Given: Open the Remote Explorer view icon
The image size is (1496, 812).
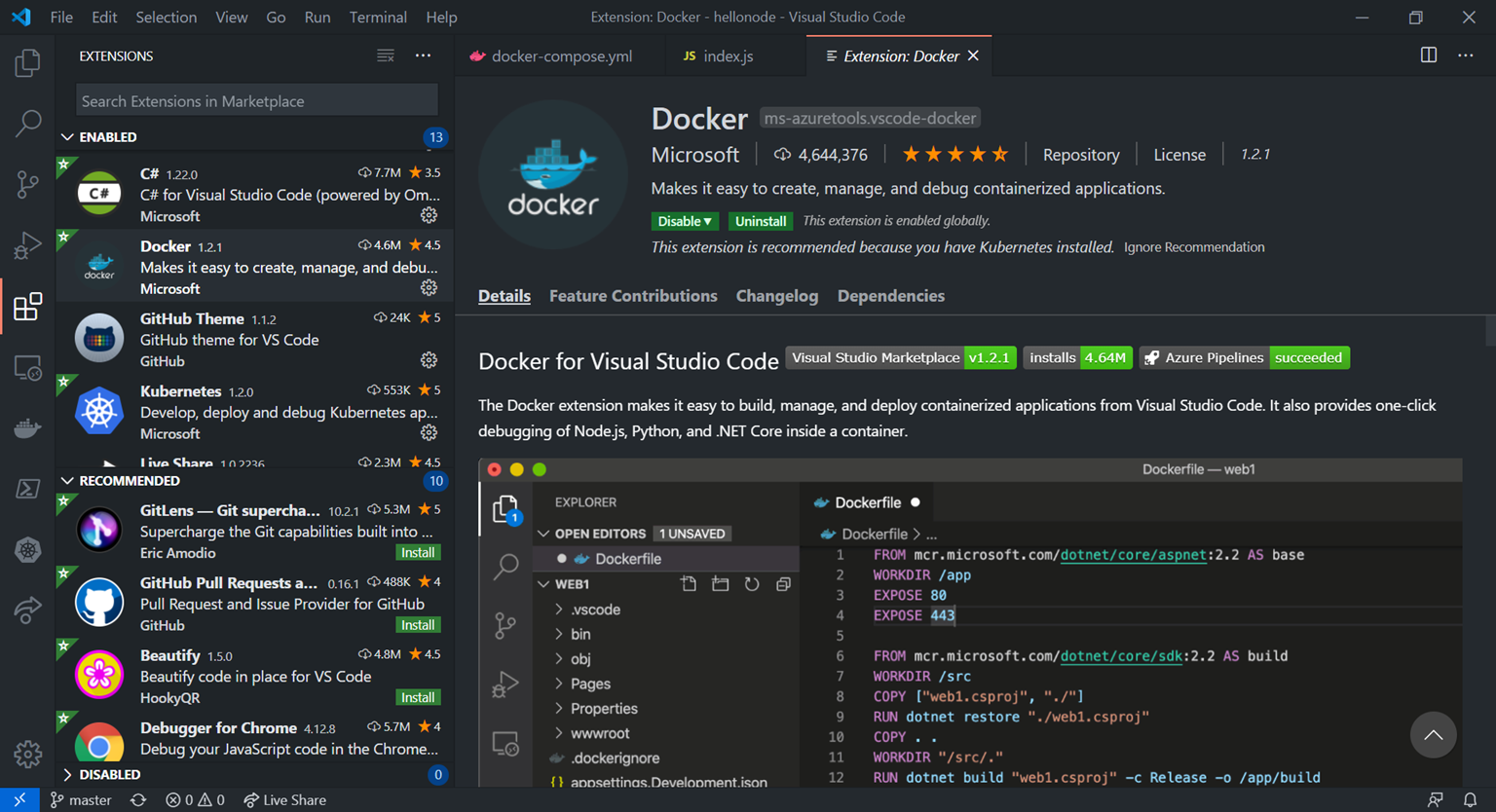Looking at the screenshot, I should pos(27,368).
